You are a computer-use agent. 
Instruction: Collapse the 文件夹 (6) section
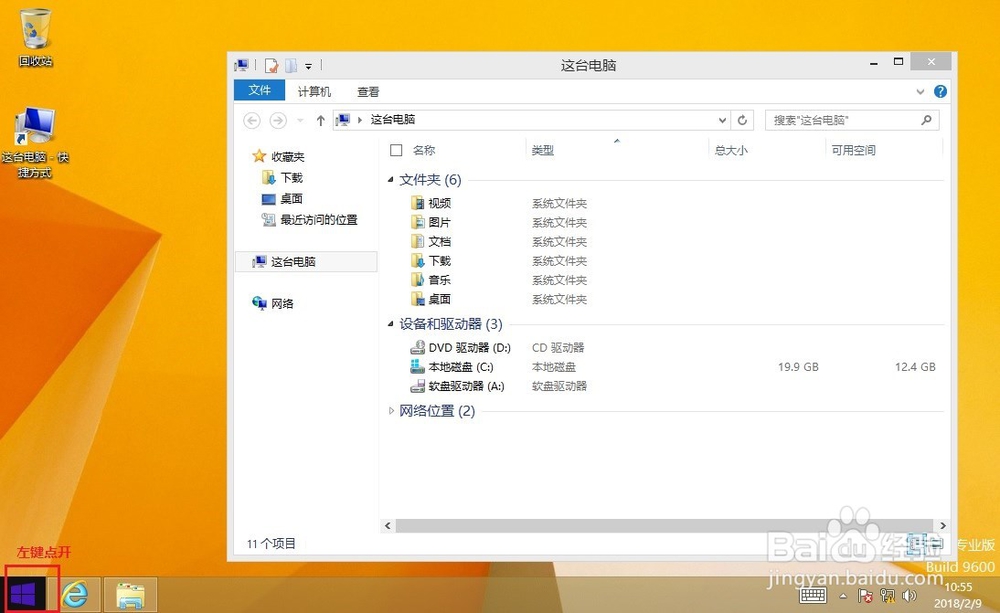click(x=390, y=180)
